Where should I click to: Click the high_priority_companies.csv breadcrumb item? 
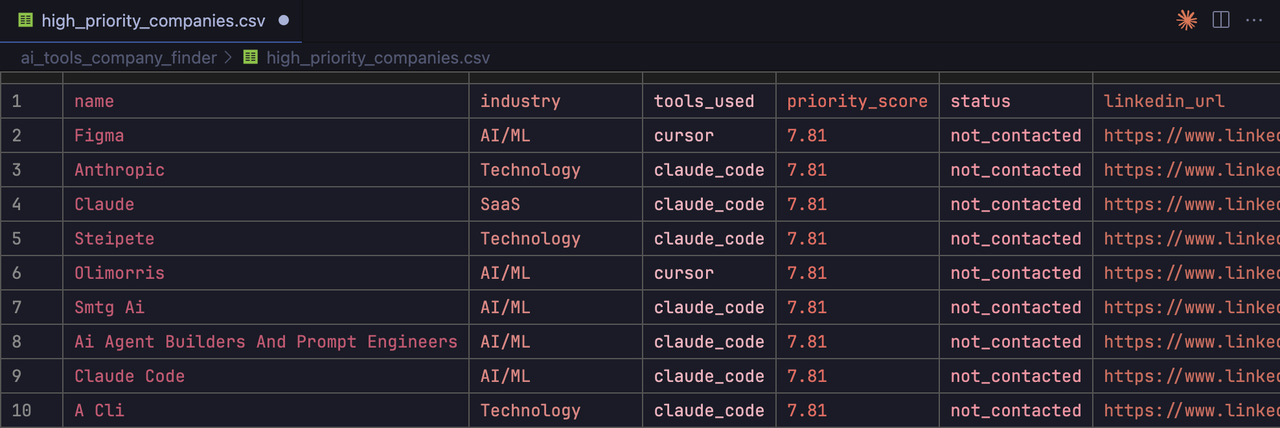pyautogui.click(x=378, y=58)
